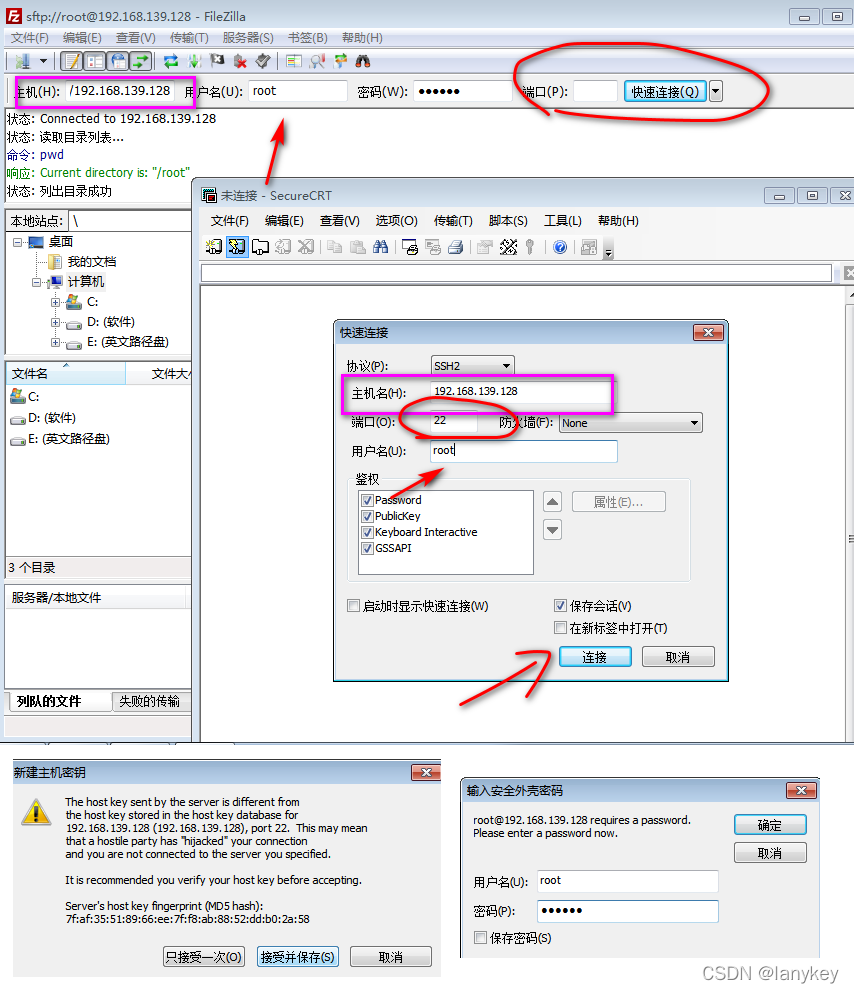Toggle GSSAPI authentication checkbox
The width and height of the screenshot is (854, 993).
pyautogui.click(x=367, y=548)
